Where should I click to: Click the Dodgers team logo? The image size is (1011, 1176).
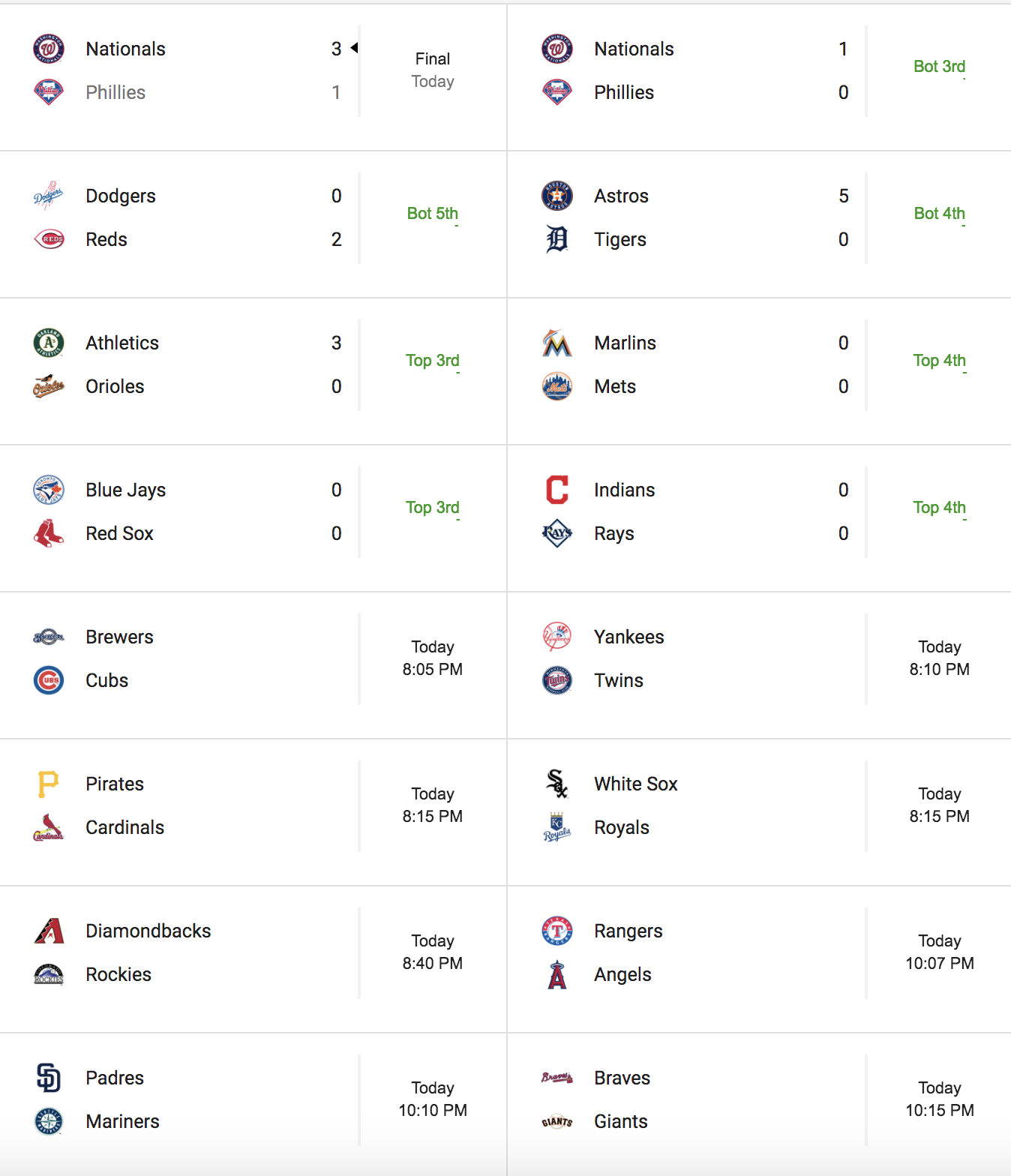point(49,196)
